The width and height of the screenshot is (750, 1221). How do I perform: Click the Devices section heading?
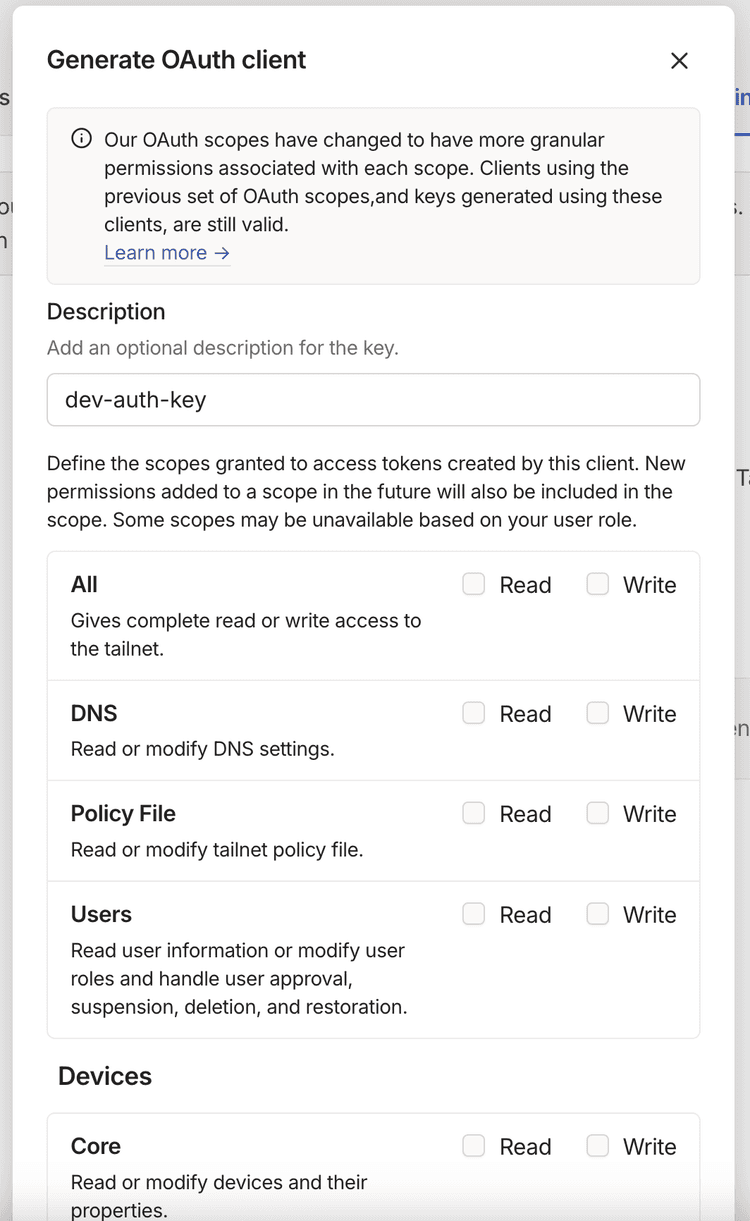click(104, 1076)
